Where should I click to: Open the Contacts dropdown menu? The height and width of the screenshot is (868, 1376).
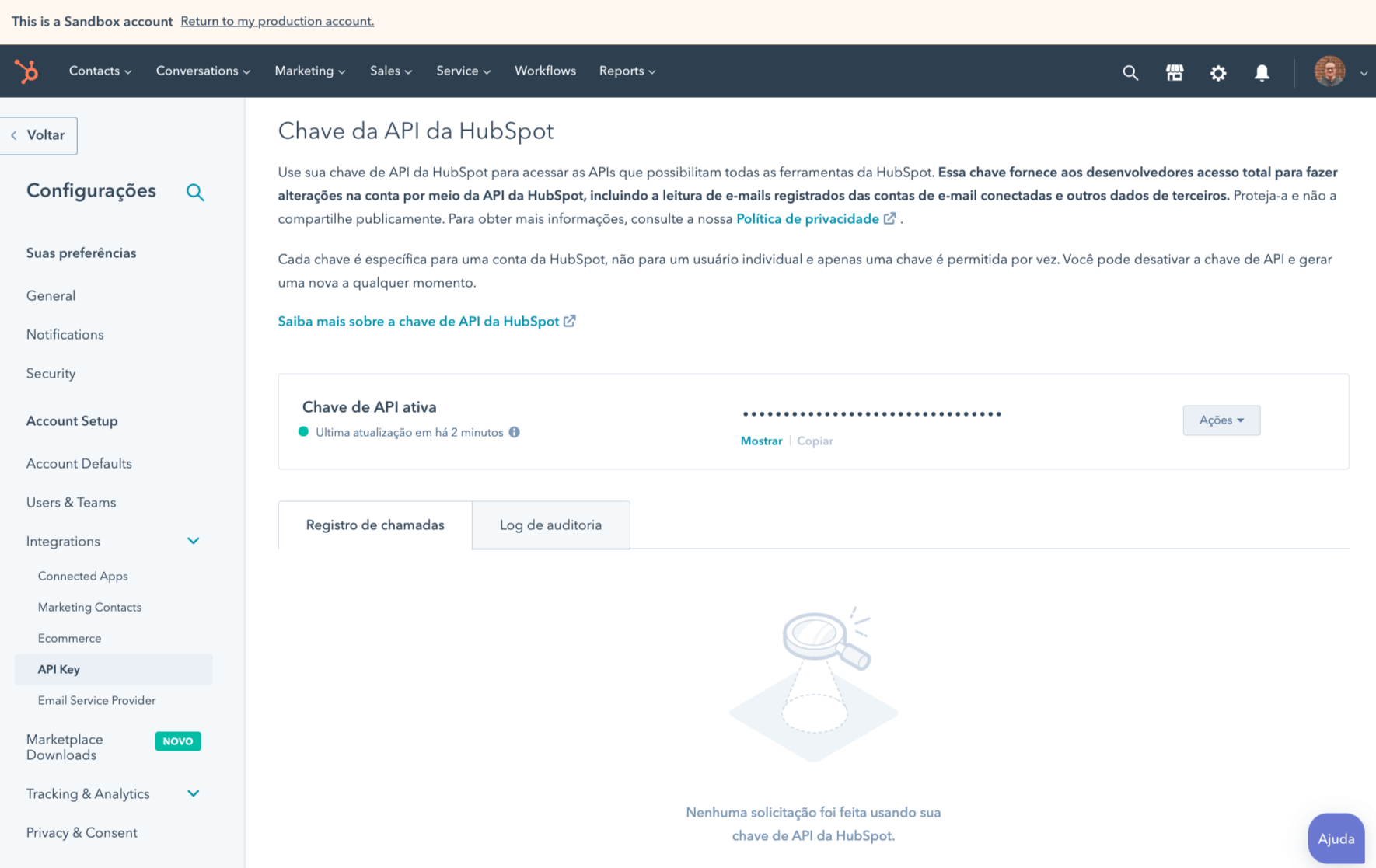pyautogui.click(x=100, y=71)
